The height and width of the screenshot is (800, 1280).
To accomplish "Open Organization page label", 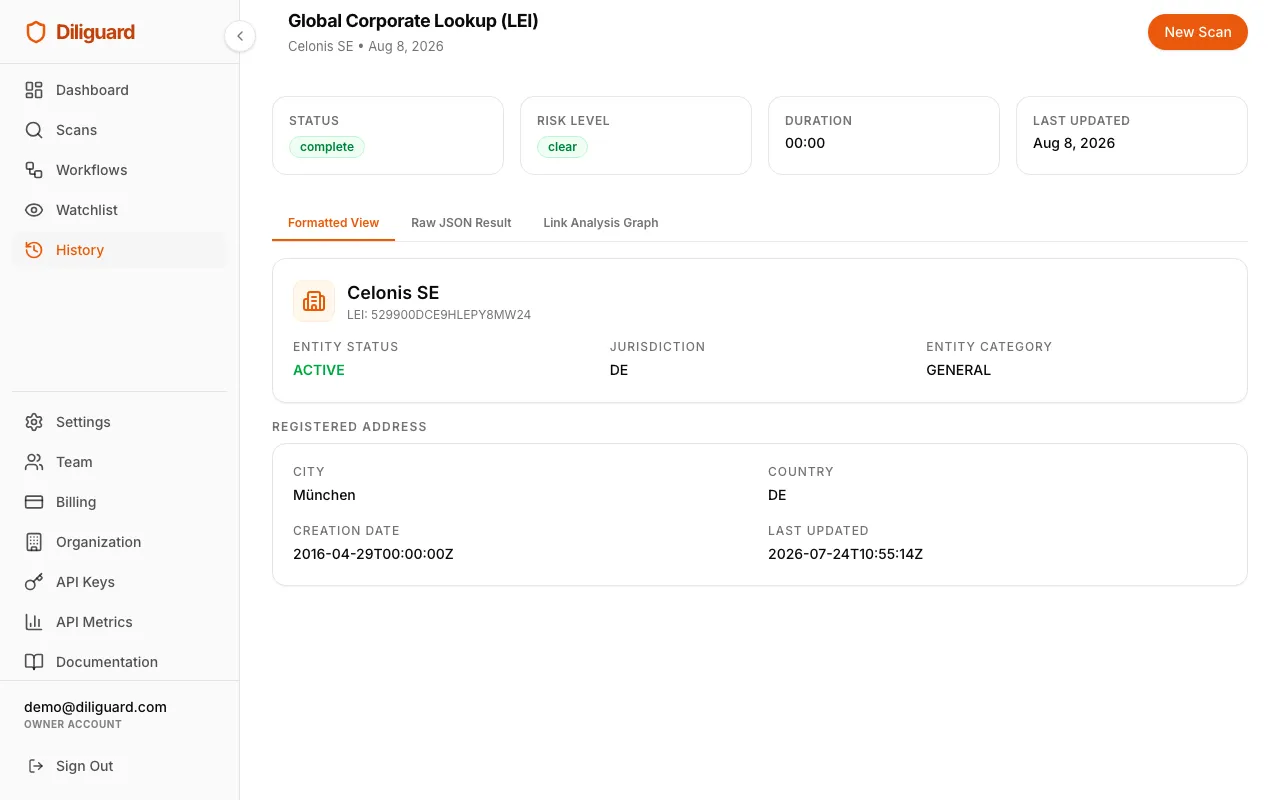I will (x=98, y=542).
